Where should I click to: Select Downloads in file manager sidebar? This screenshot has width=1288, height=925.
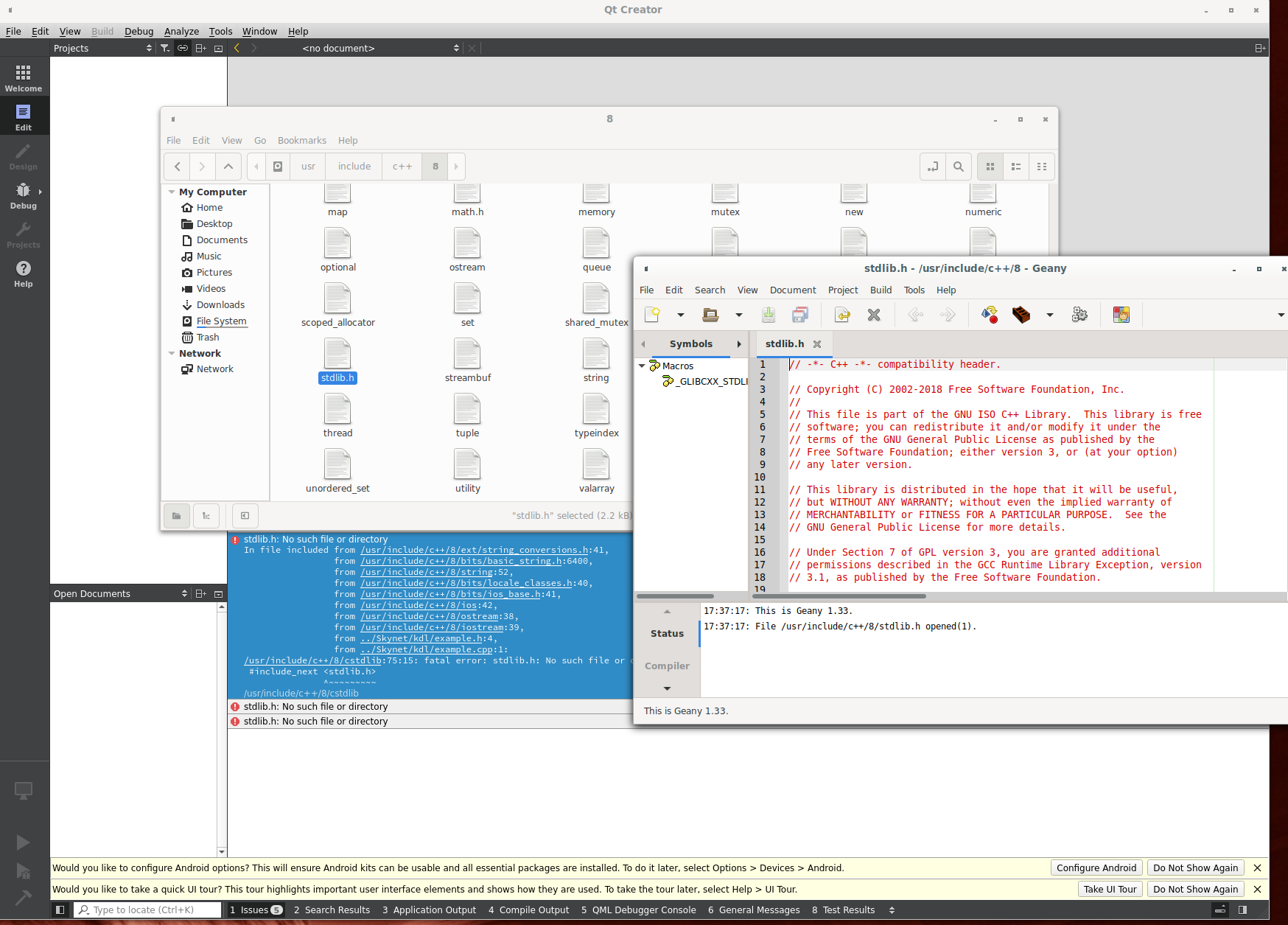[x=220, y=305]
